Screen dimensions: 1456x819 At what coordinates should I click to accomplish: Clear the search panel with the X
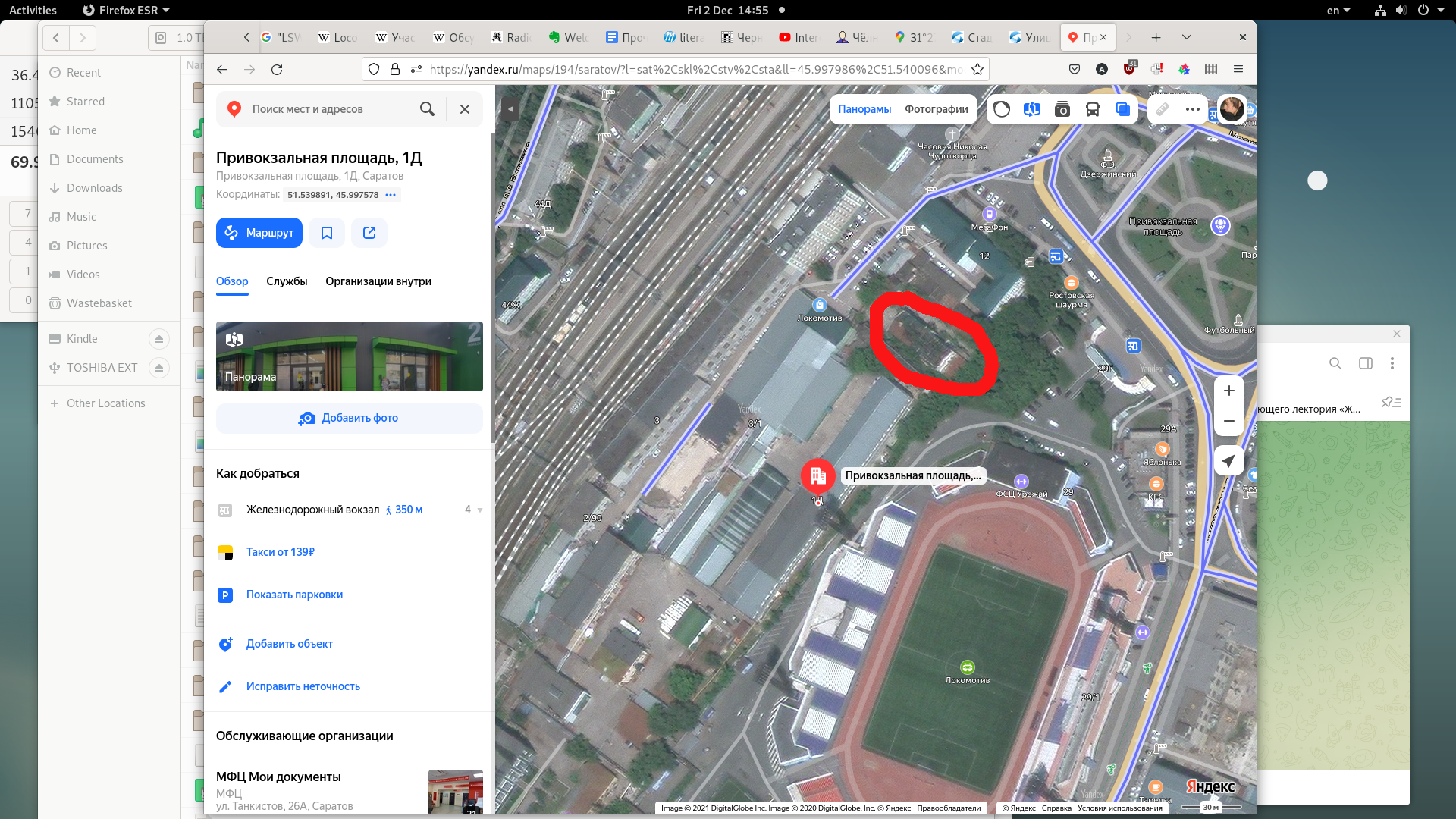(x=465, y=109)
